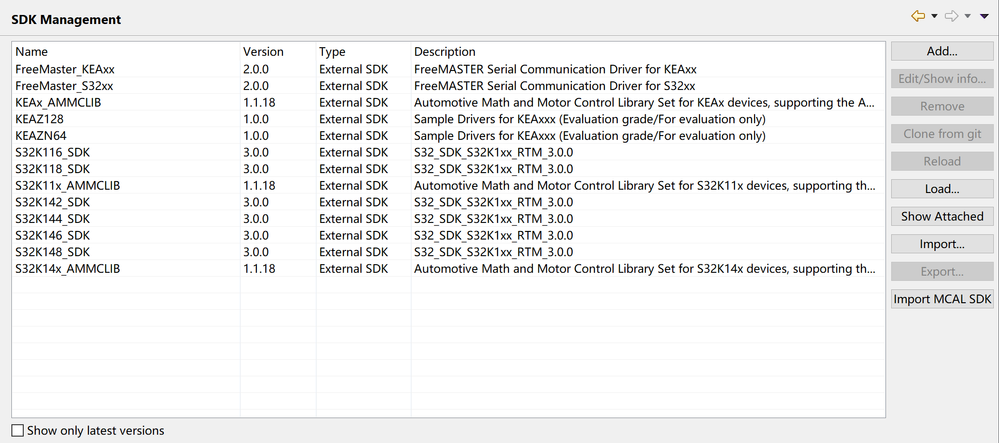Enable Show only latest versions checkbox
Viewport: 999px width, 443px height.
point(17,431)
